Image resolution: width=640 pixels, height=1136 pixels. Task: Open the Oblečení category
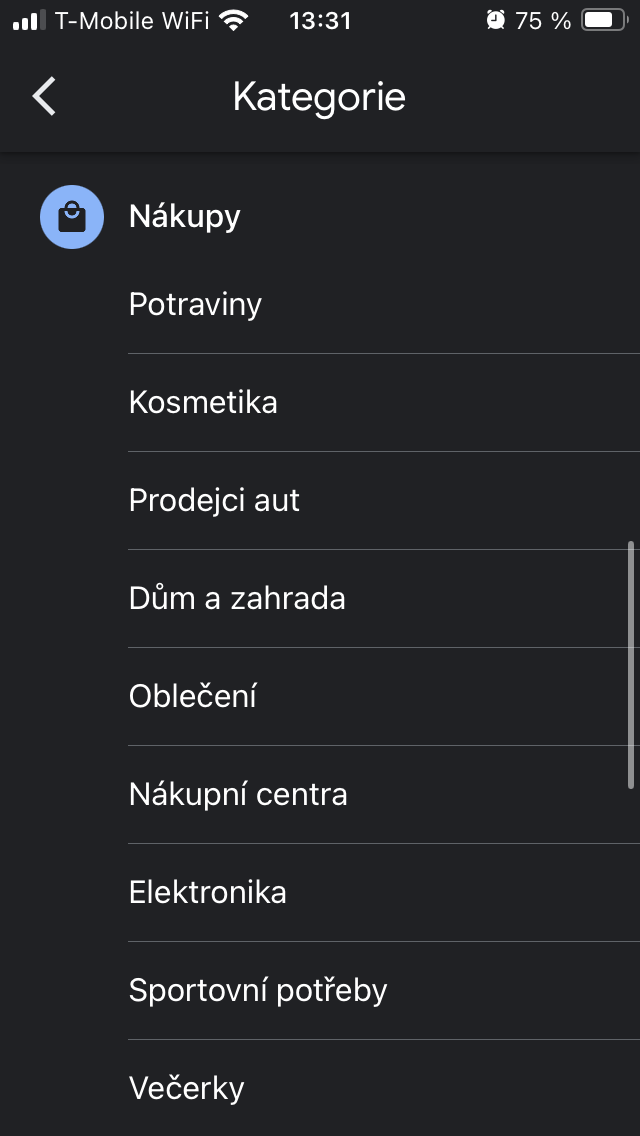(193, 696)
